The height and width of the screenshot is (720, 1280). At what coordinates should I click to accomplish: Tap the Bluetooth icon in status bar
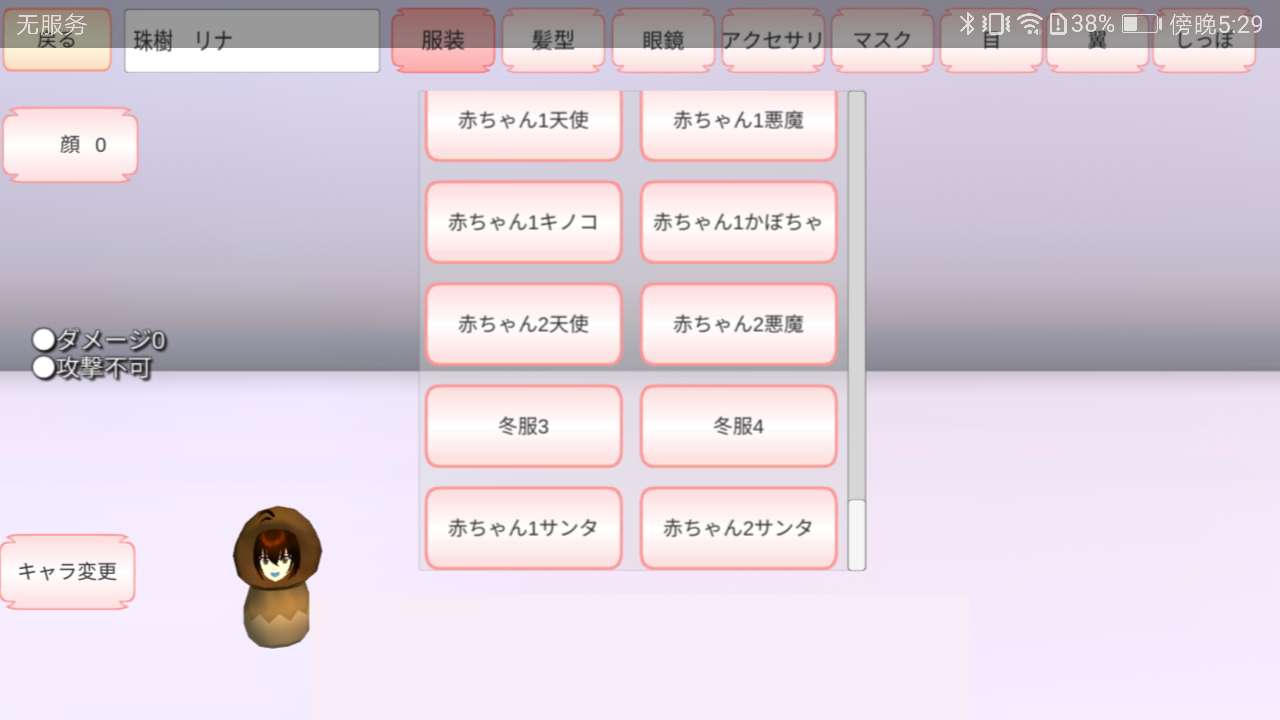click(966, 23)
